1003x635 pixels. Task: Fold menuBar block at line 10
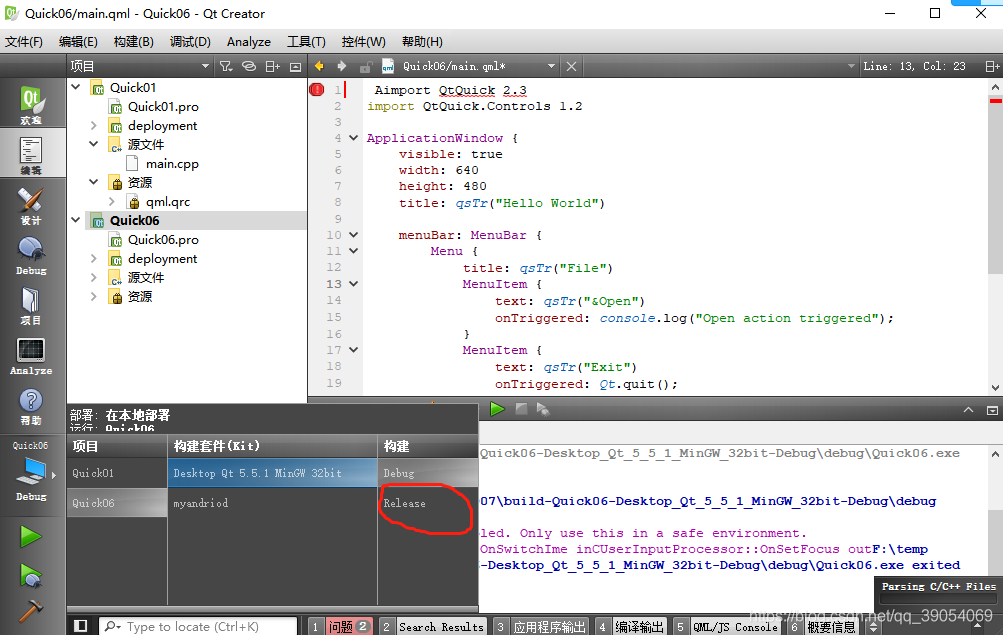[353, 235]
